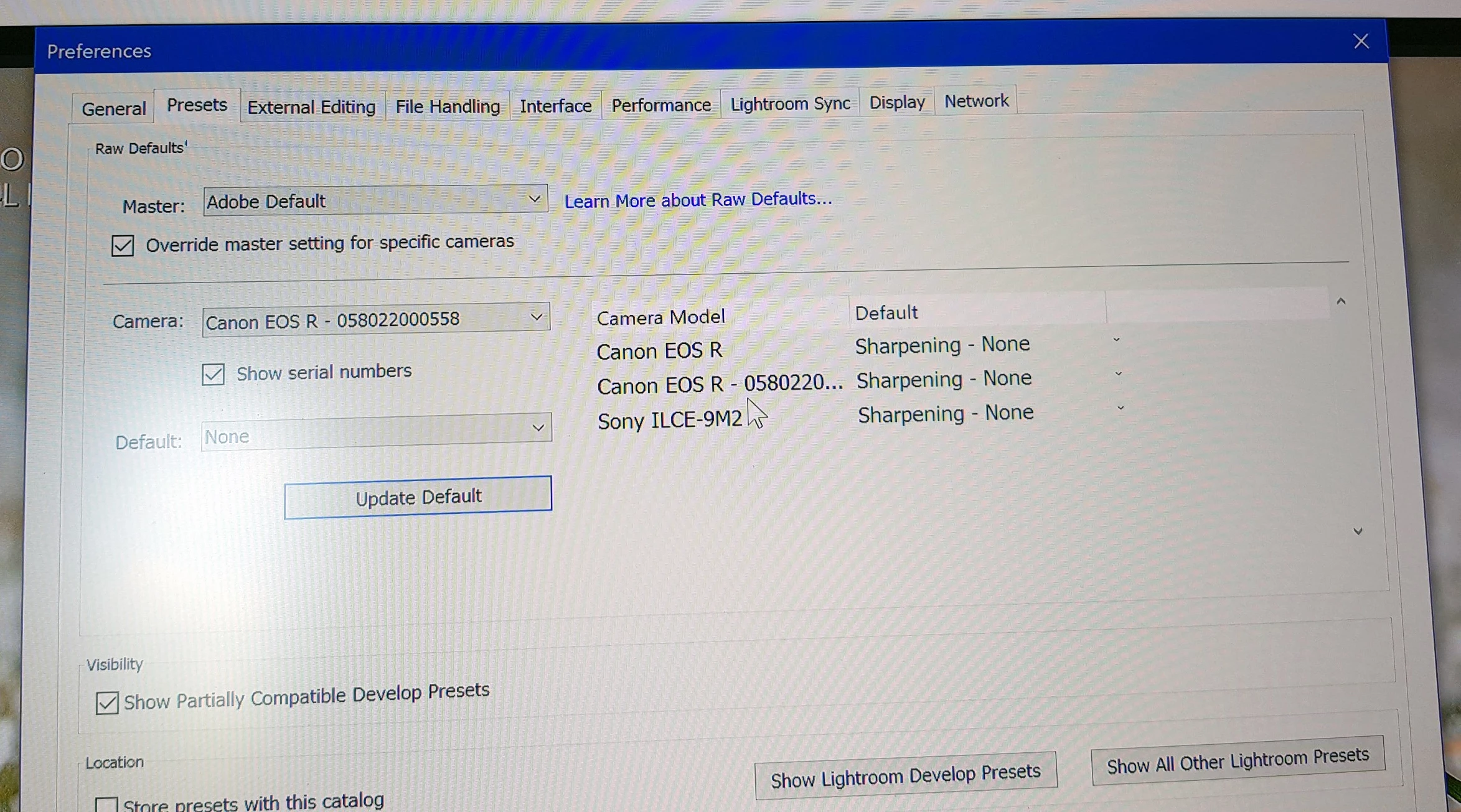Open the External Editing tab
Image resolution: width=1461 pixels, height=812 pixels.
311,107
